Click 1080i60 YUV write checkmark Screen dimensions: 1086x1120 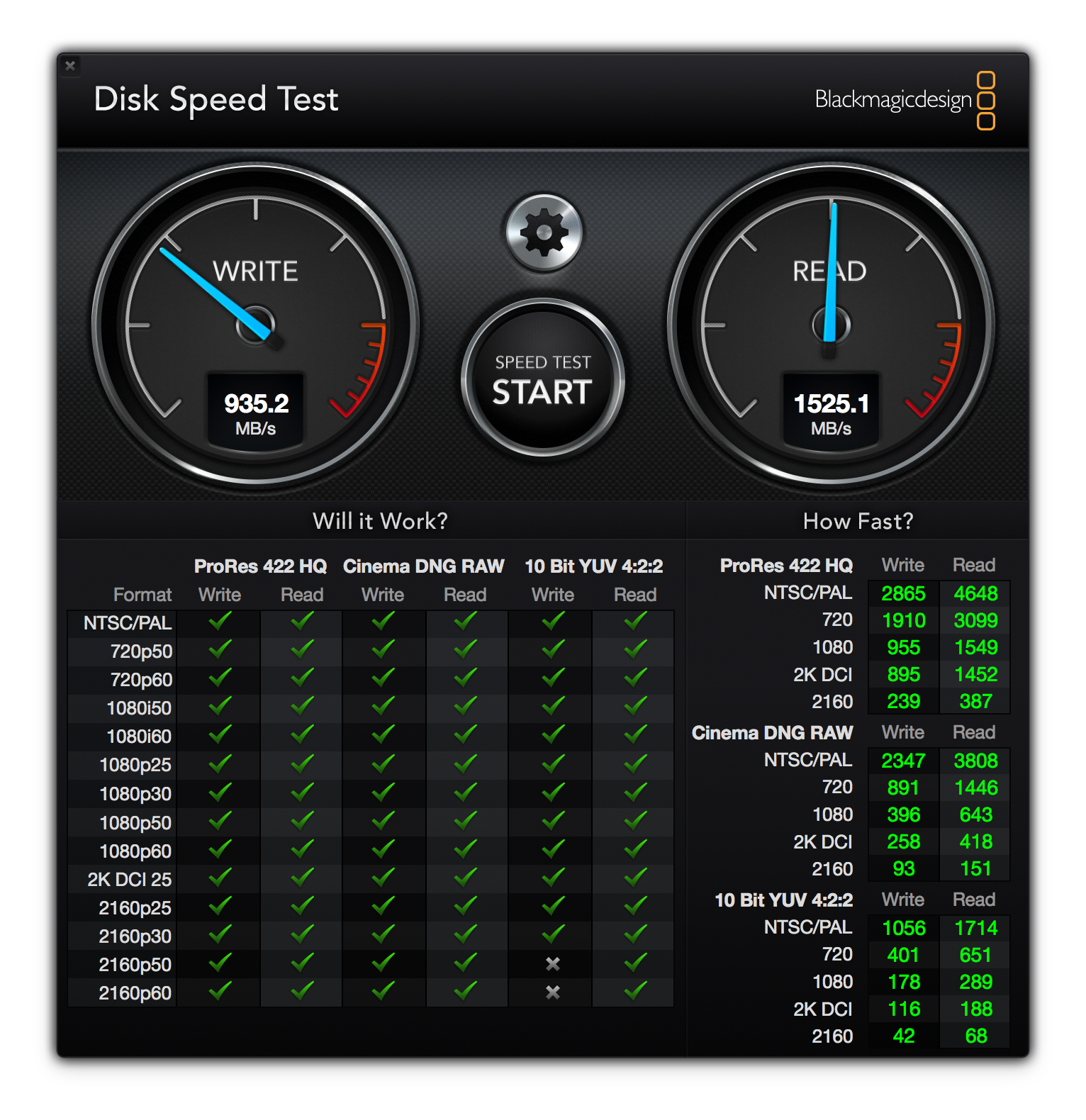click(553, 734)
